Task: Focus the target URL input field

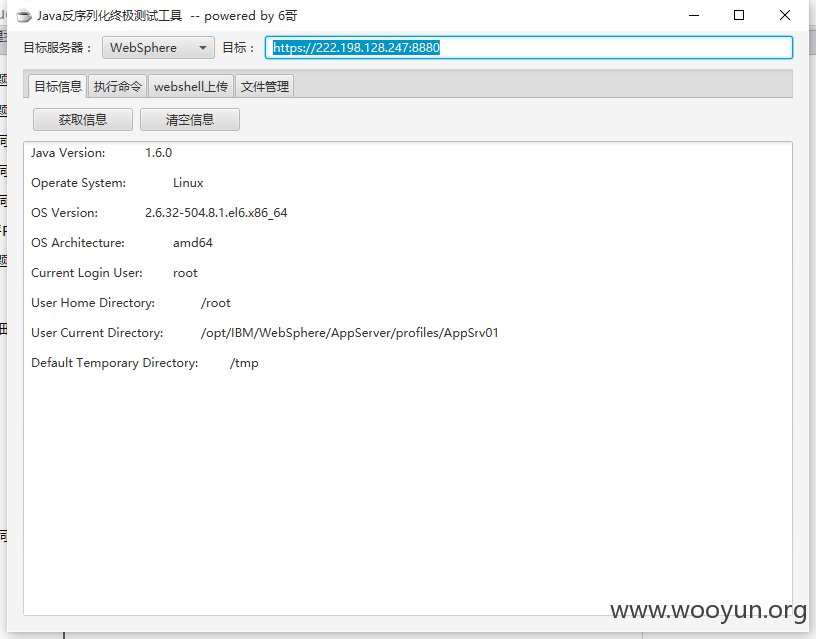Action: point(529,48)
